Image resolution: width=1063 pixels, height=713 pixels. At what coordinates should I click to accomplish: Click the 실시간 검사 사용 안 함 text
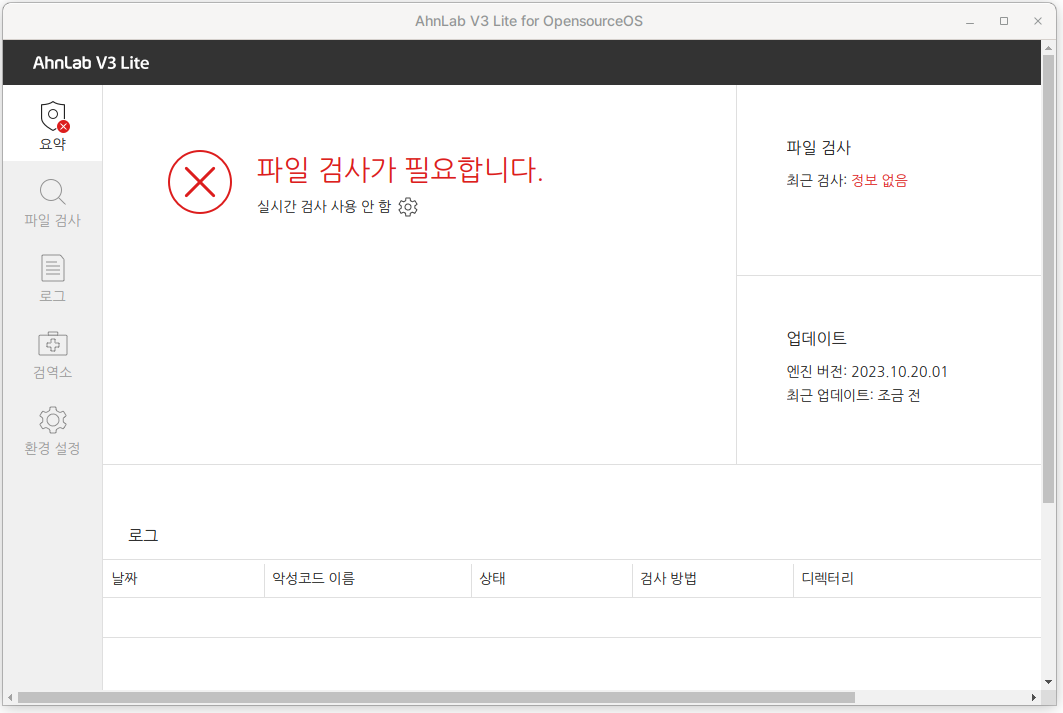coord(324,206)
